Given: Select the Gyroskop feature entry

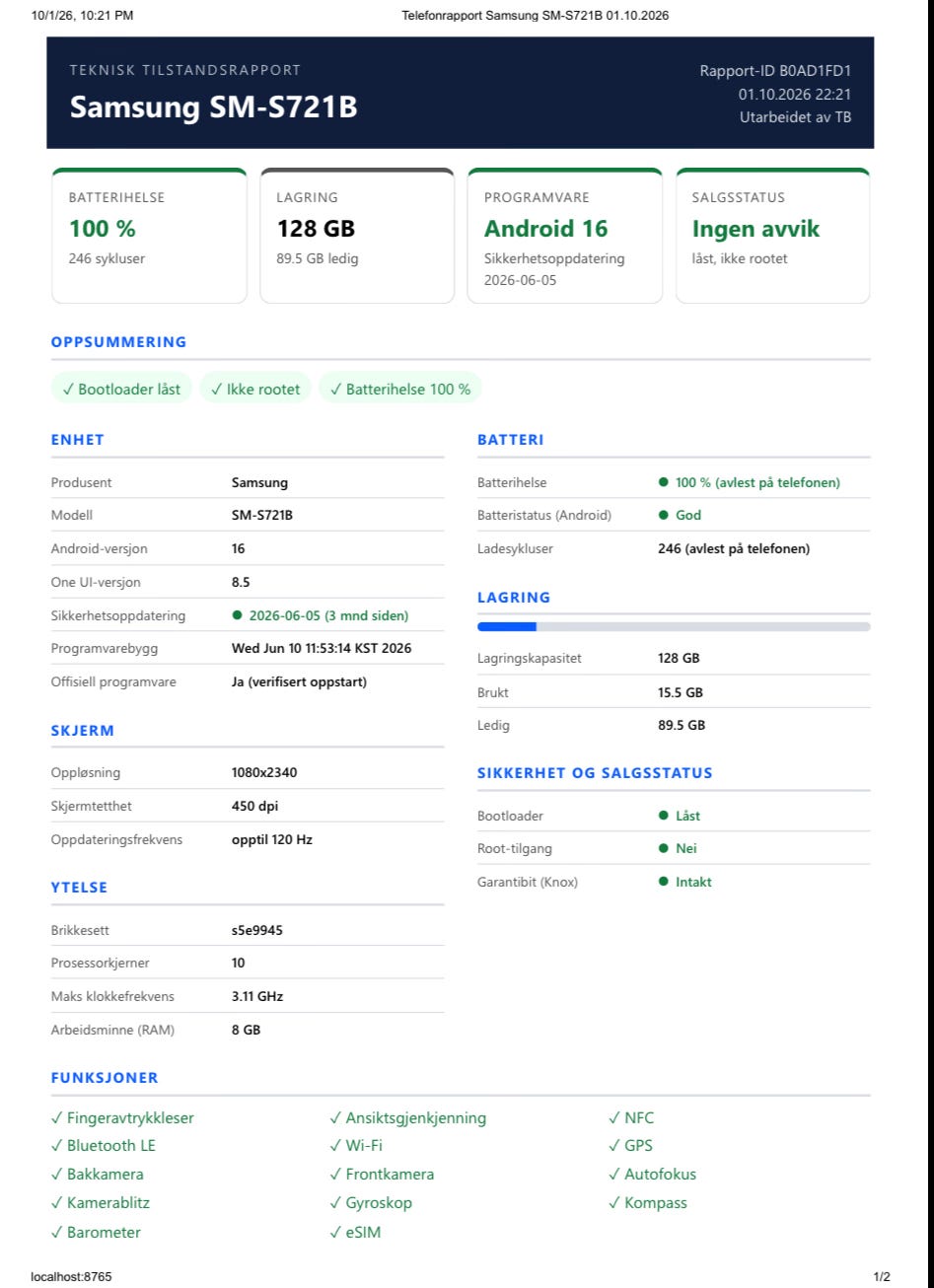Looking at the screenshot, I should pos(371,1203).
